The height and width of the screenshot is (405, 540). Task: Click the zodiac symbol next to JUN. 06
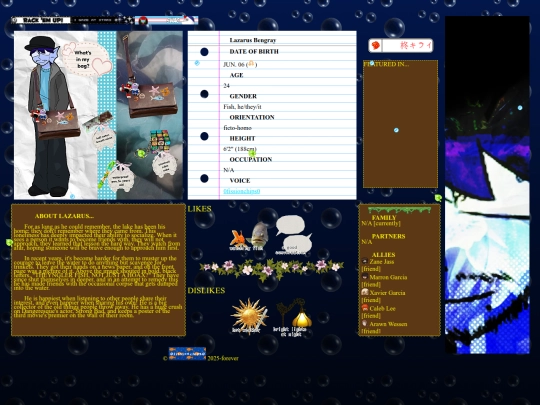point(251,64)
